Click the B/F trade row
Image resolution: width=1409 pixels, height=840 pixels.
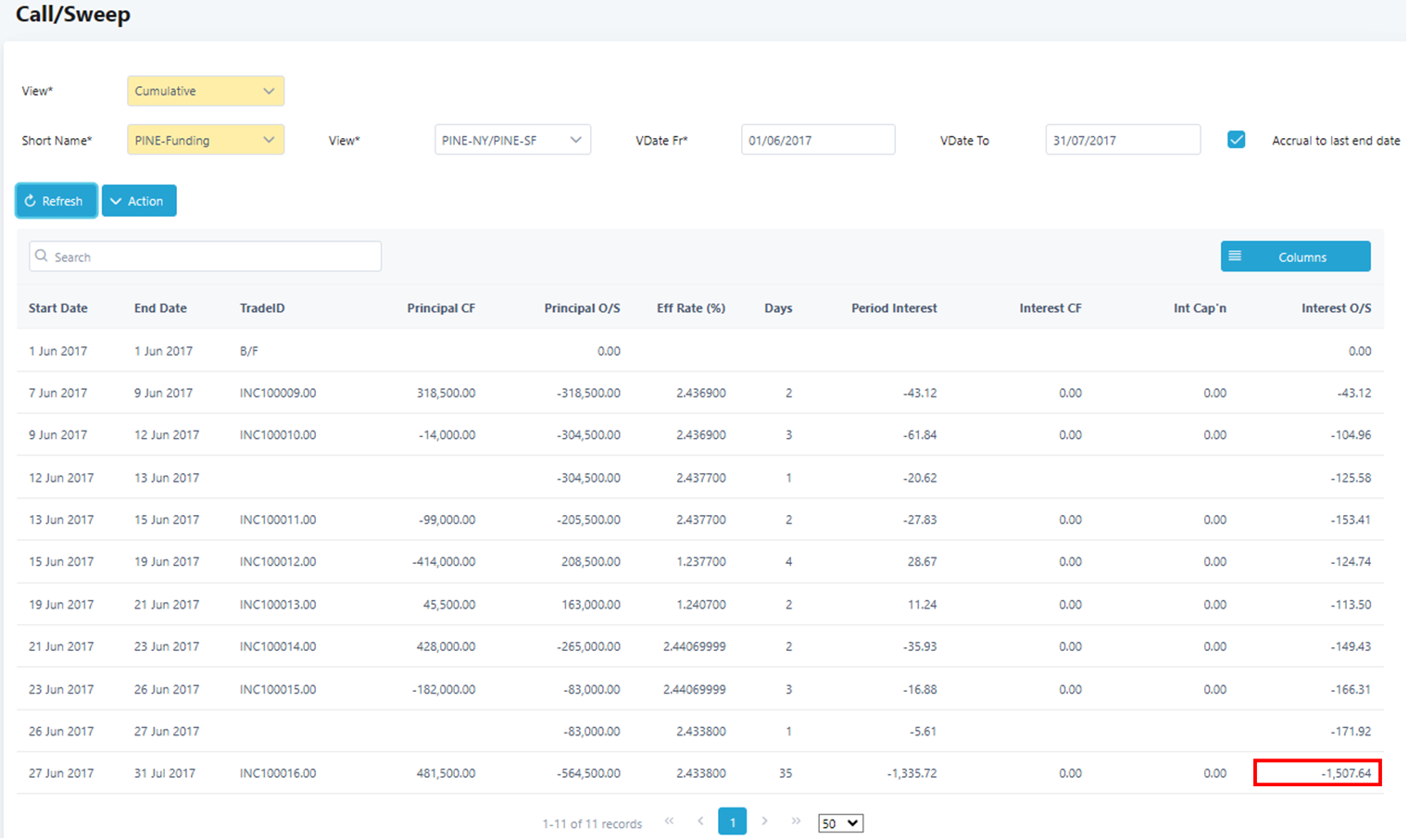tap(700, 351)
